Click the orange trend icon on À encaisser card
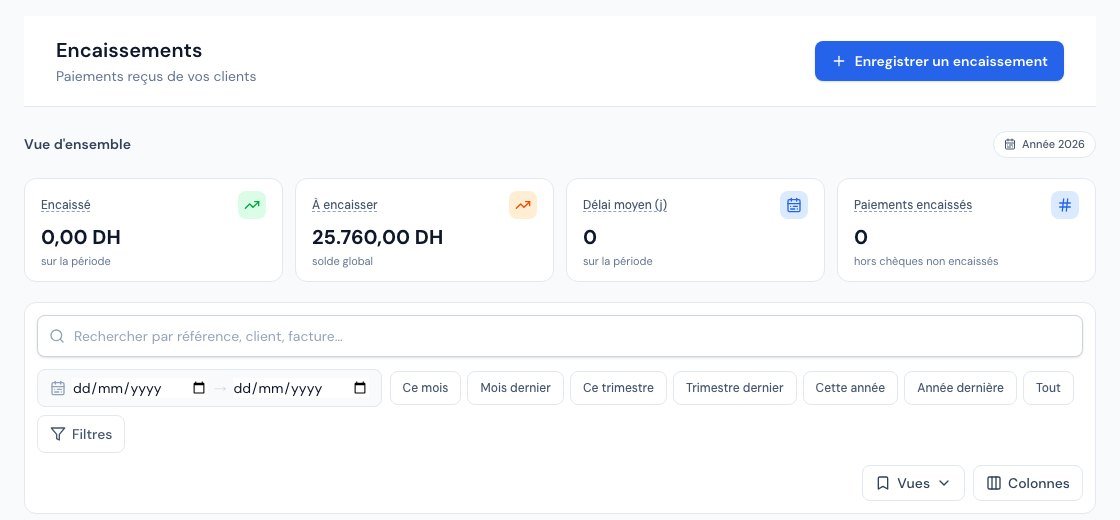1120x520 pixels. (x=523, y=205)
